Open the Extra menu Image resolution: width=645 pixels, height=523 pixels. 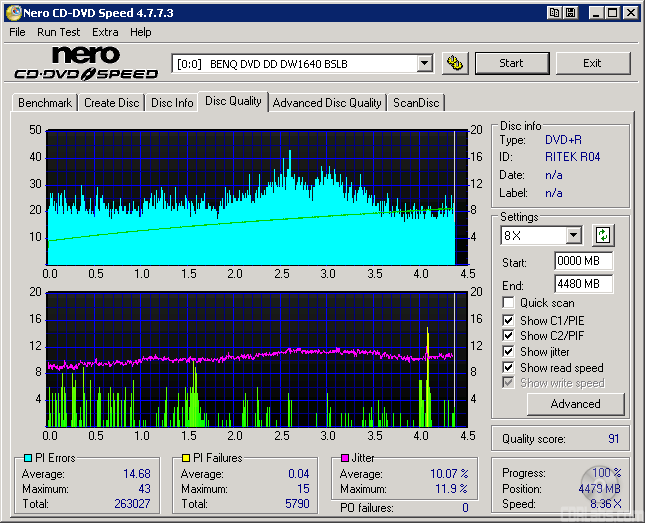click(105, 32)
